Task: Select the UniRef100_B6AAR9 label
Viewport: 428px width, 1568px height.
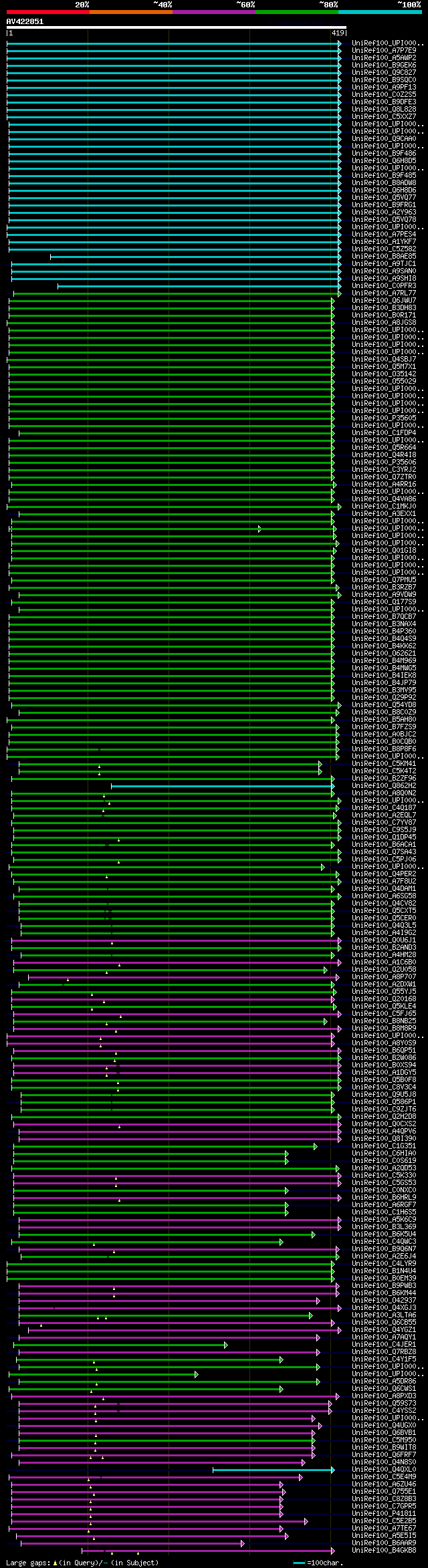Action: 384,1543
